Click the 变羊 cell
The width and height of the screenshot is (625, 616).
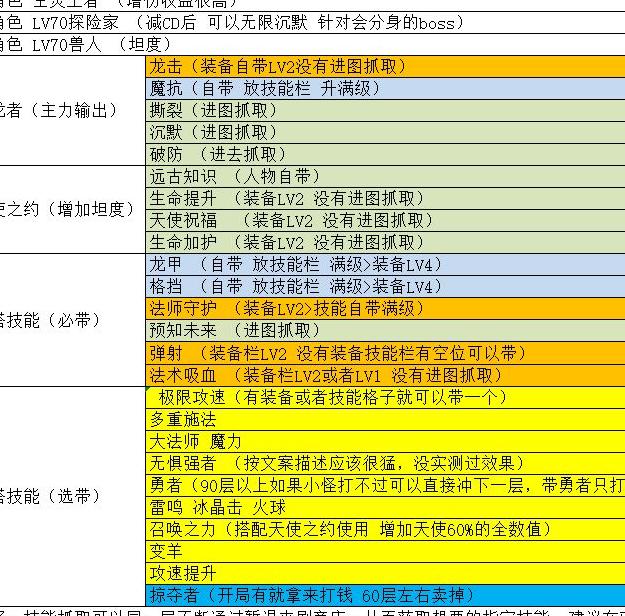[x=385, y=551]
